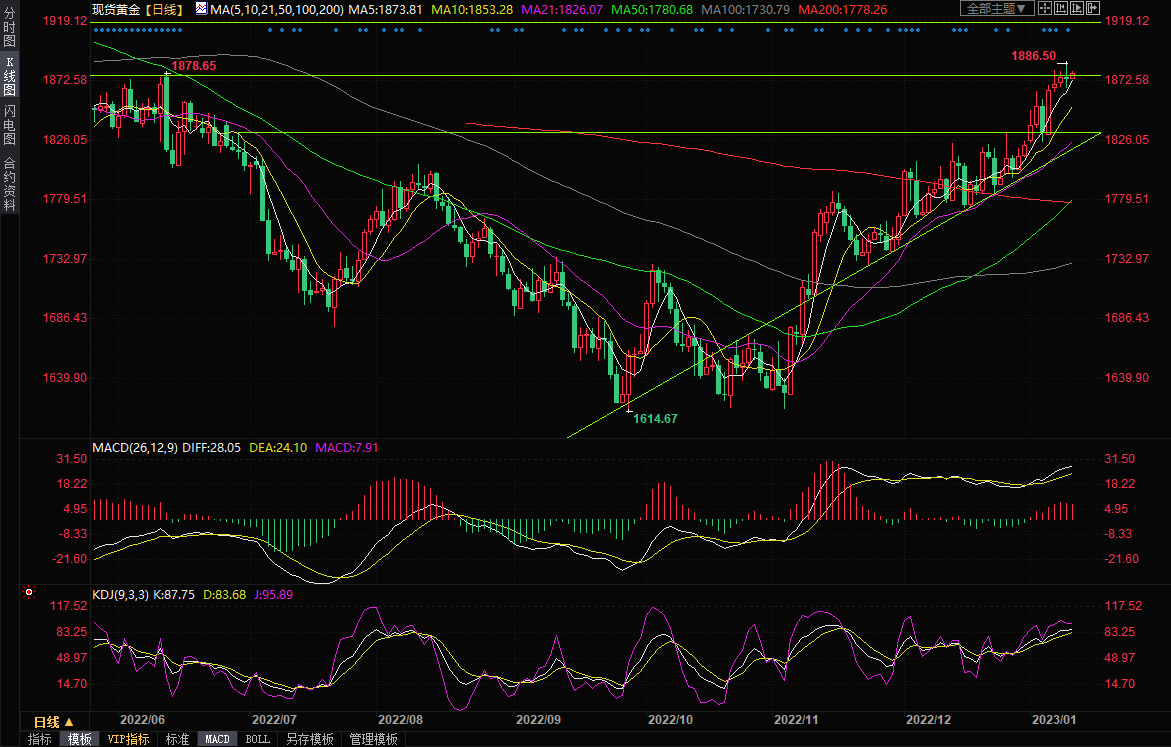The image size is (1171, 747).
Task: Click the exit panel arrow icon
Action: (x=1094, y=9)
